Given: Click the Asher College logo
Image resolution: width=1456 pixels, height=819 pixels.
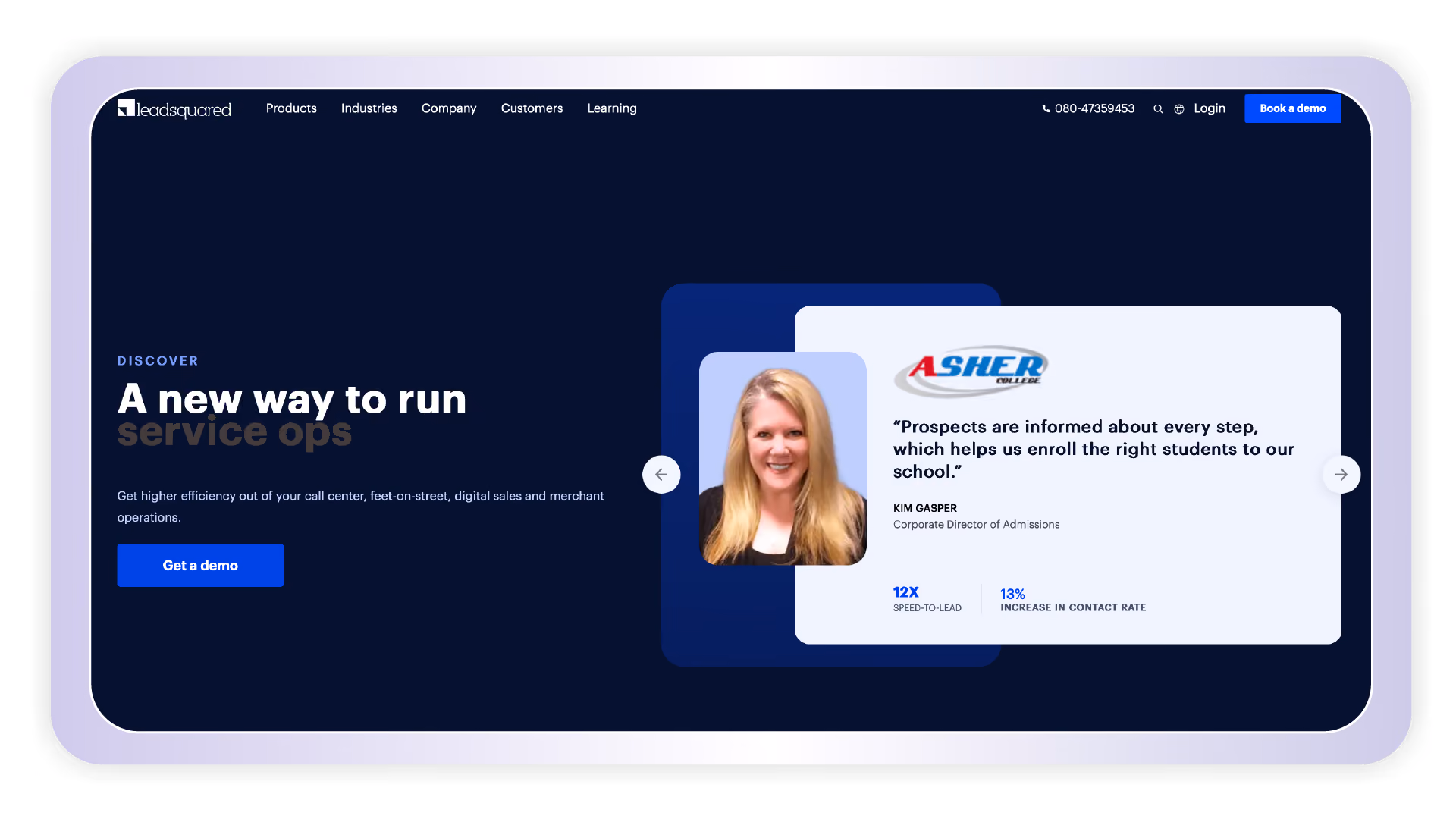Looking at the screenshot, I should pos(971,371).
